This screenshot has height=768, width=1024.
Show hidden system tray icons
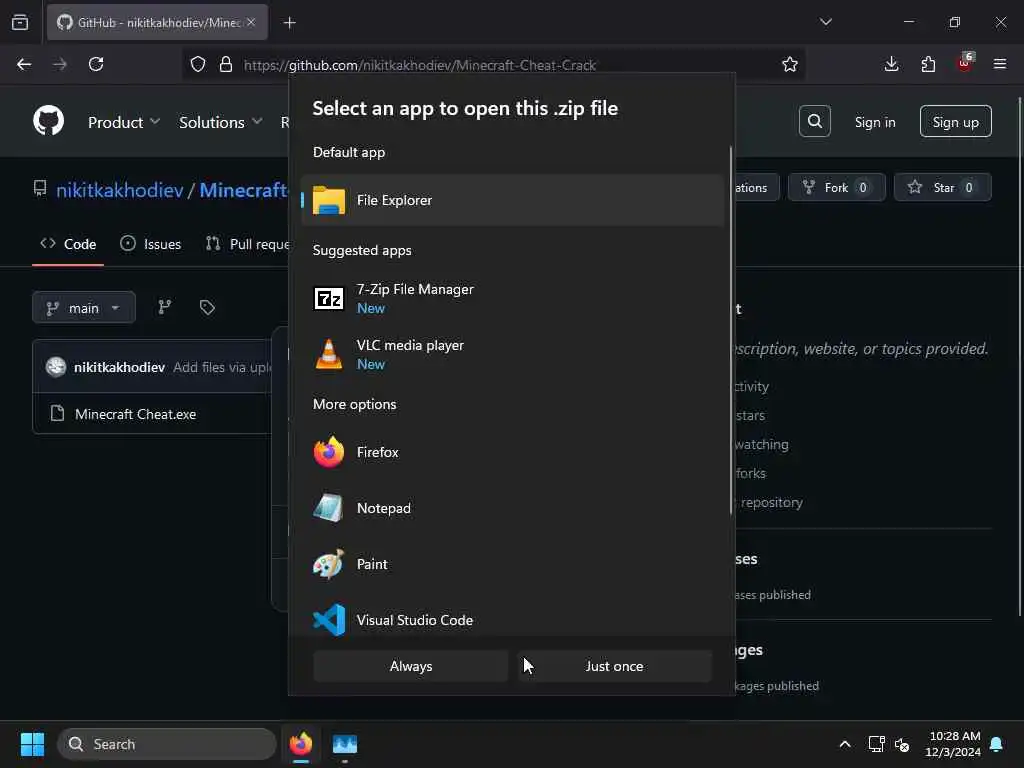click(844, 744)
